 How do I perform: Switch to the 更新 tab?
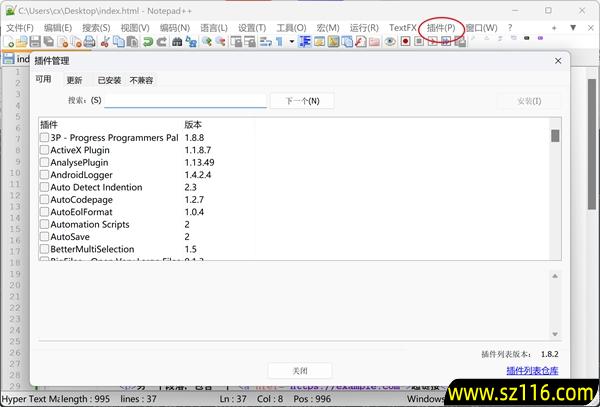tap(74, 80)
